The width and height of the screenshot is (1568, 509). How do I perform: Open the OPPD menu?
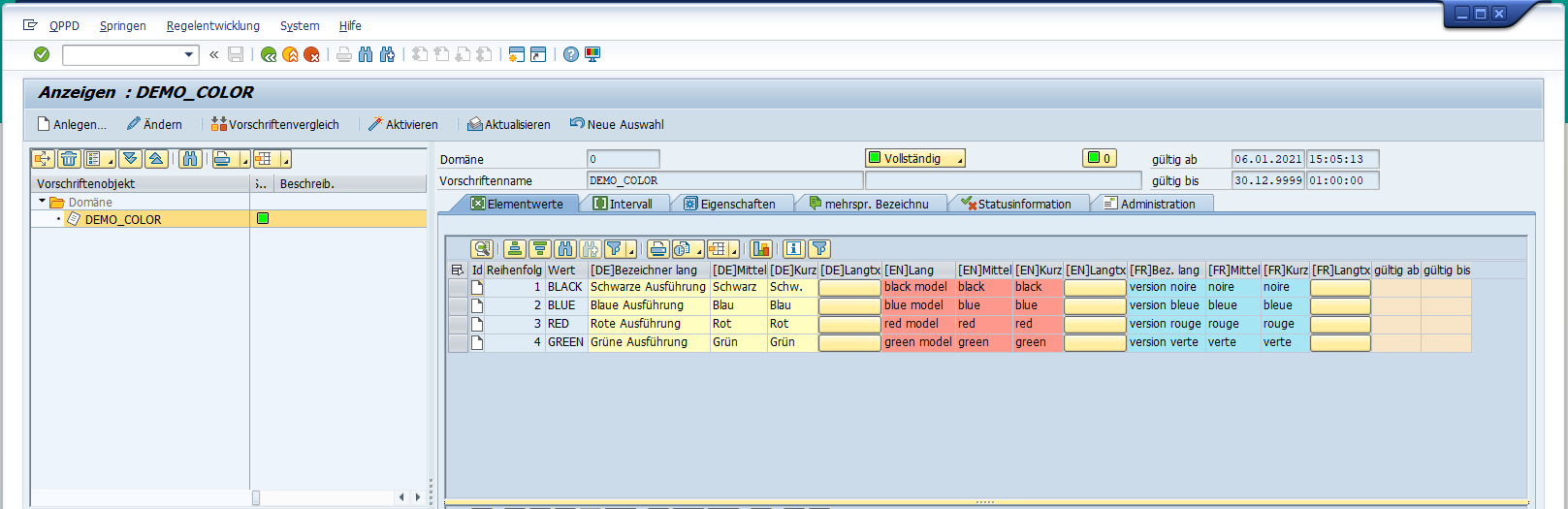click(64, 26)
